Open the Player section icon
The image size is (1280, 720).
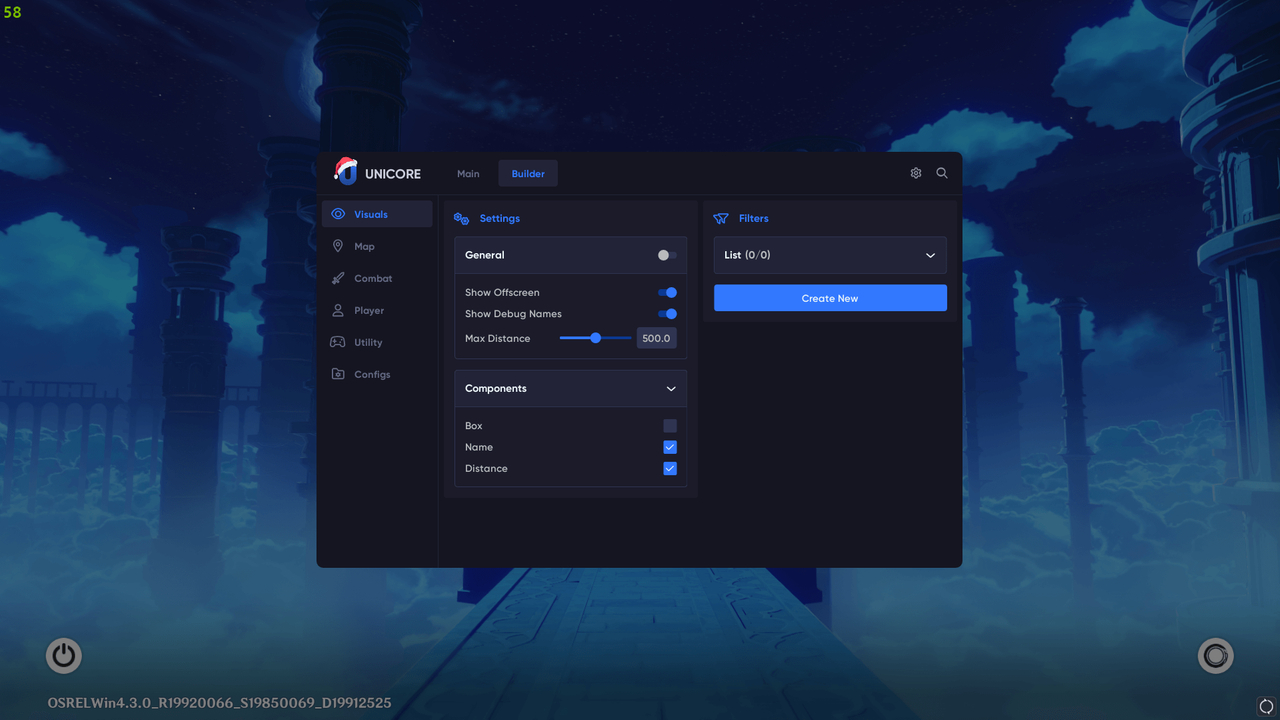[x=339, y=310]
